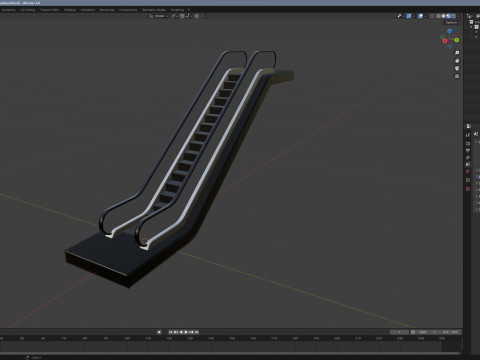Open the Tool properties tab
480x360 pixels.
pyautogui.click(x=468, y=135)
